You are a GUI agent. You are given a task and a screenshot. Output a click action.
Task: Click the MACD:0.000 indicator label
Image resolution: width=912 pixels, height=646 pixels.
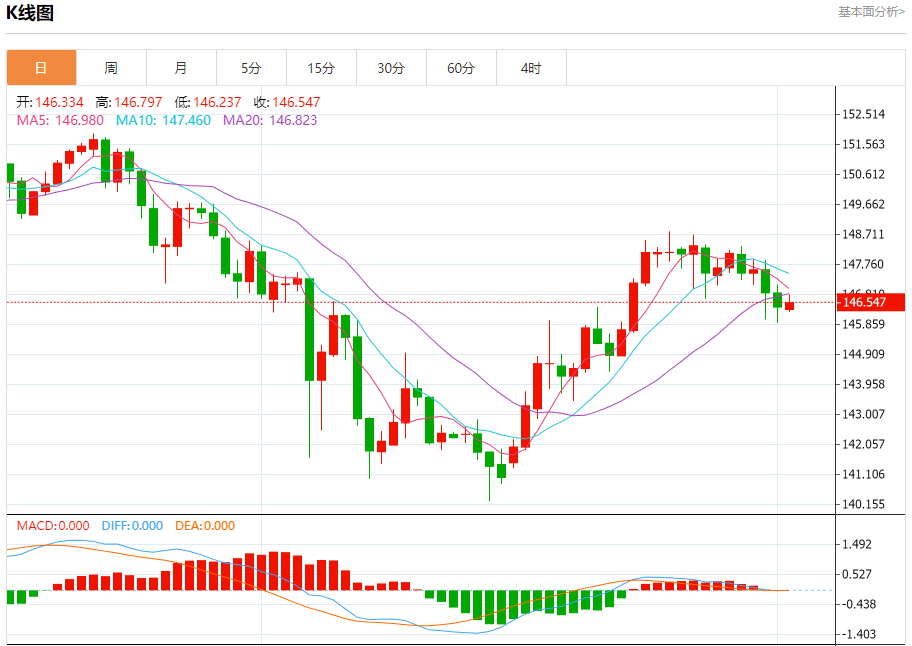click(53, 526)
